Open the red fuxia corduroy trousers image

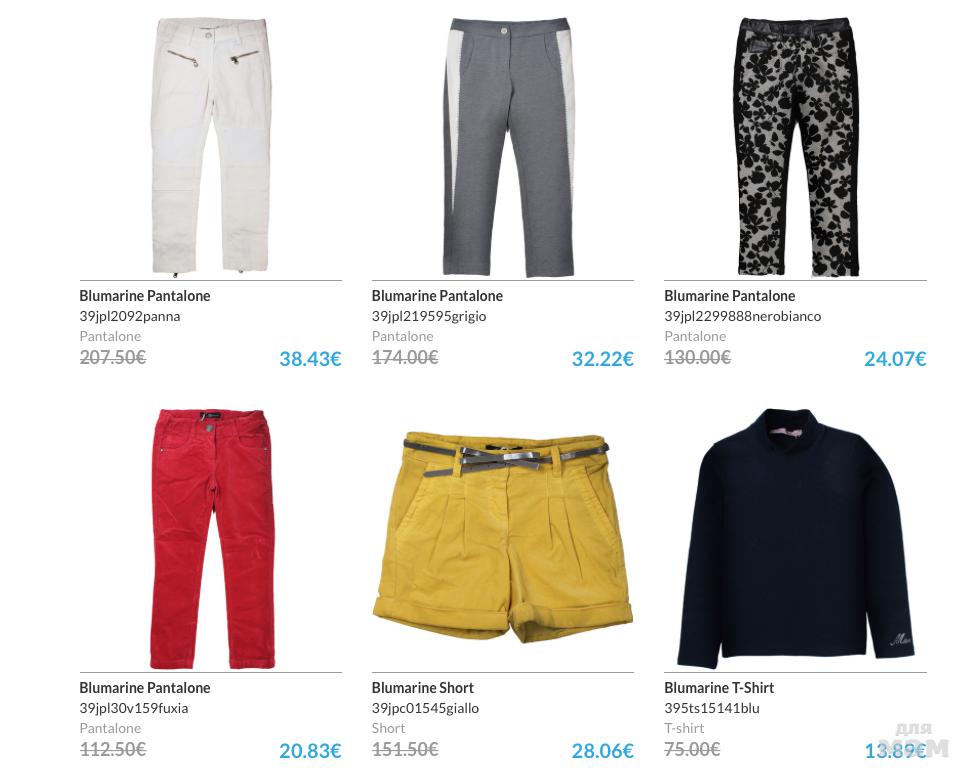click(x=211, y=539)
